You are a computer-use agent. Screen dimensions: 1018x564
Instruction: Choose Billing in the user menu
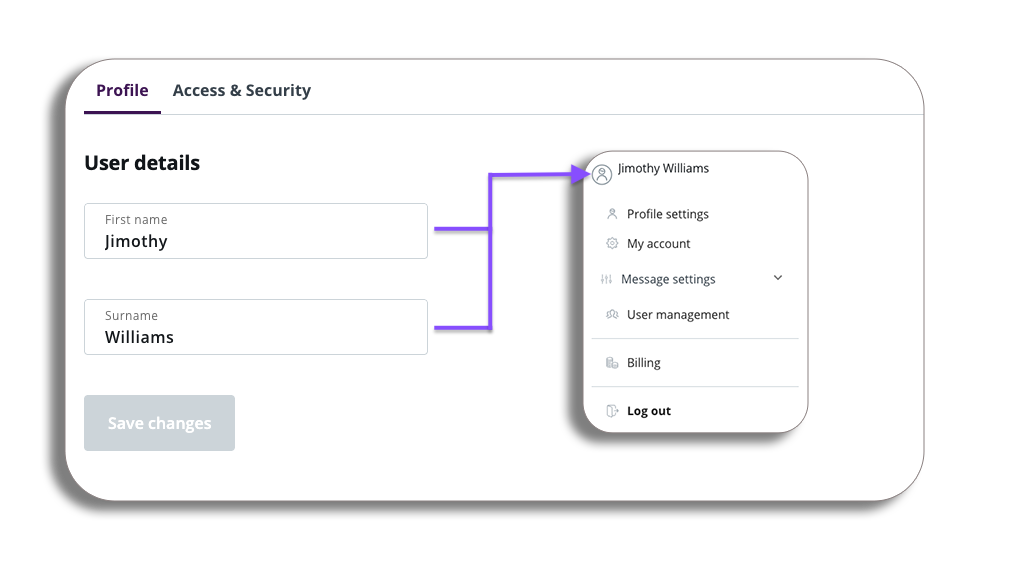pyautogui.click(x=644, y=363)
